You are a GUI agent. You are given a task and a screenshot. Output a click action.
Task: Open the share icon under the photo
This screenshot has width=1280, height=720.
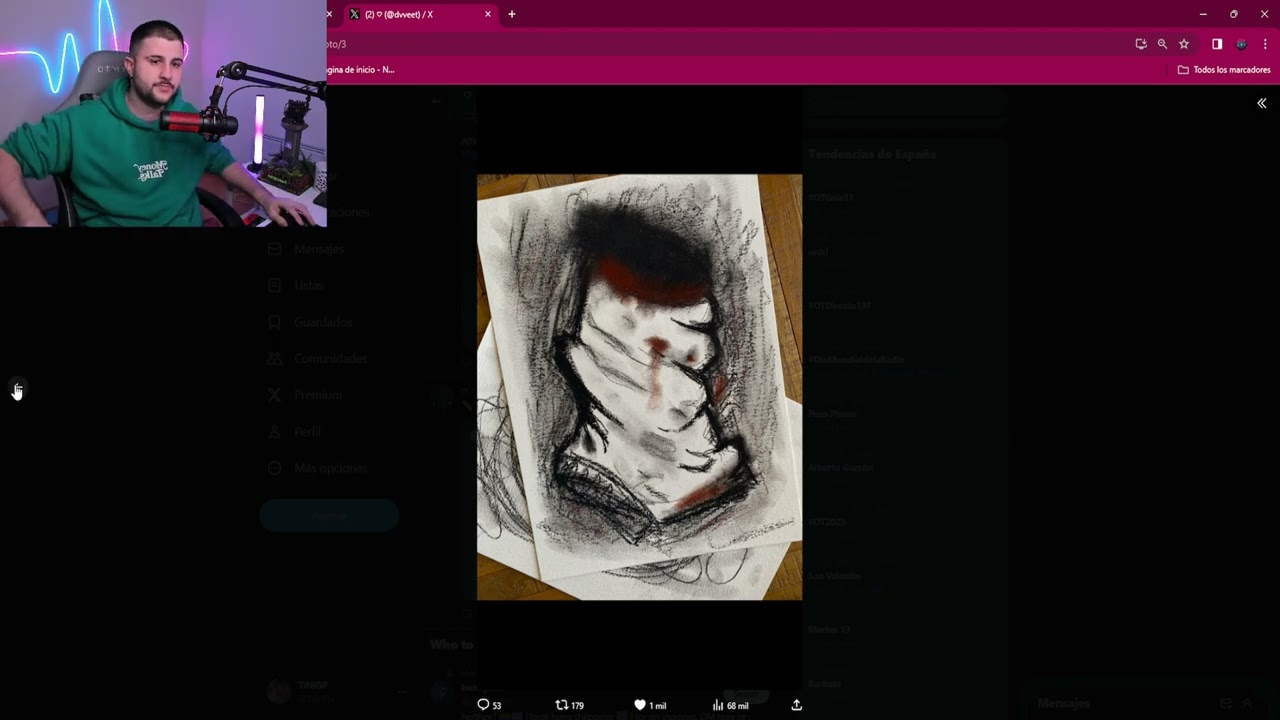pyautogui.click(x=797, y=705)
